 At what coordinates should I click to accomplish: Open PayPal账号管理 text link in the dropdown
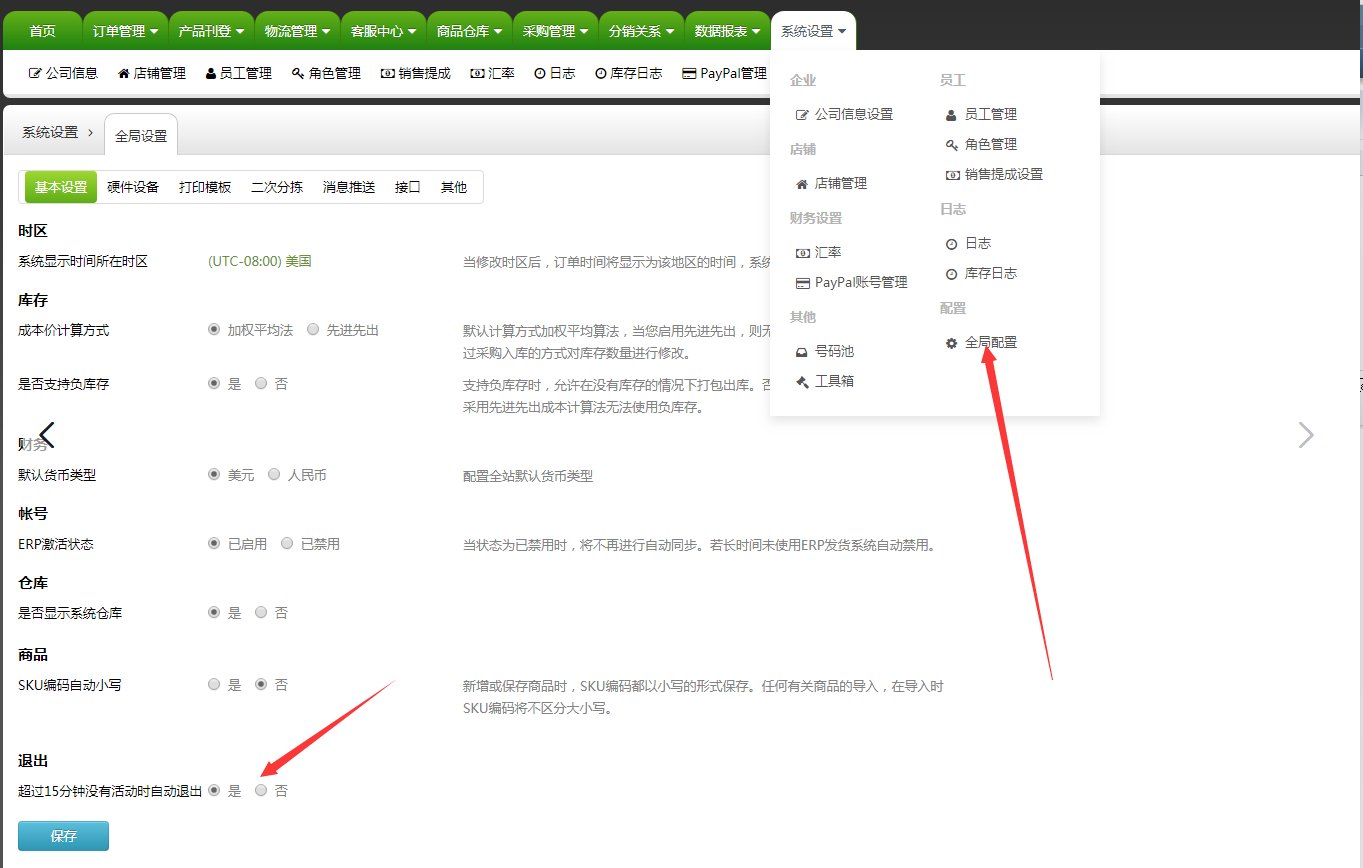pyautogui.click(x=861, y=283)
